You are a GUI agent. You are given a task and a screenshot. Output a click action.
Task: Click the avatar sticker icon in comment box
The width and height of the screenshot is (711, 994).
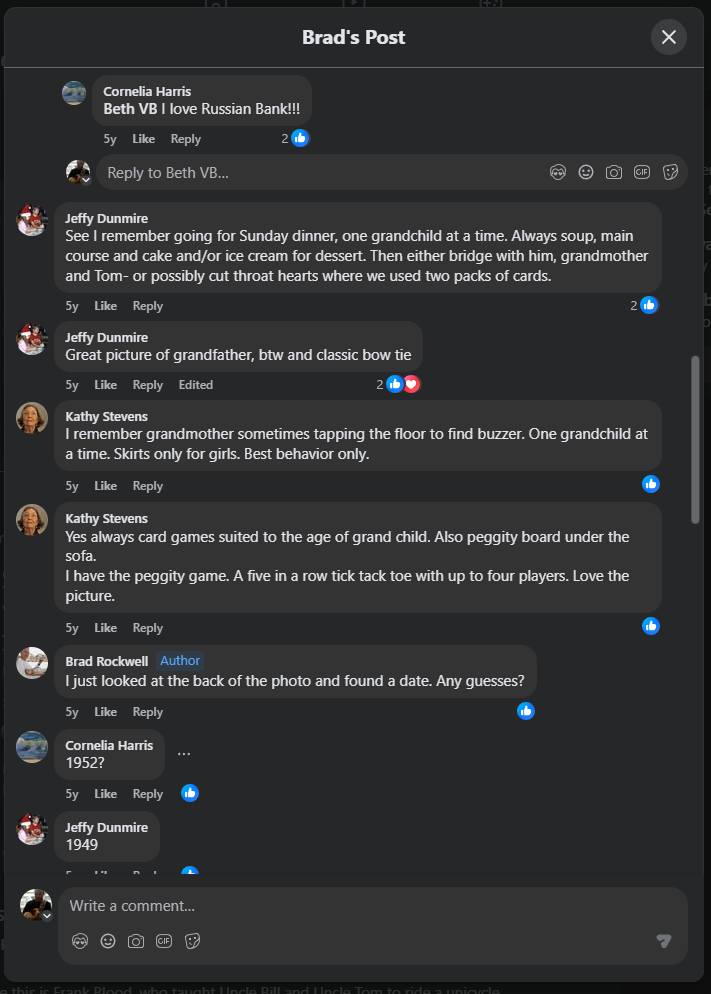(80, 941)
